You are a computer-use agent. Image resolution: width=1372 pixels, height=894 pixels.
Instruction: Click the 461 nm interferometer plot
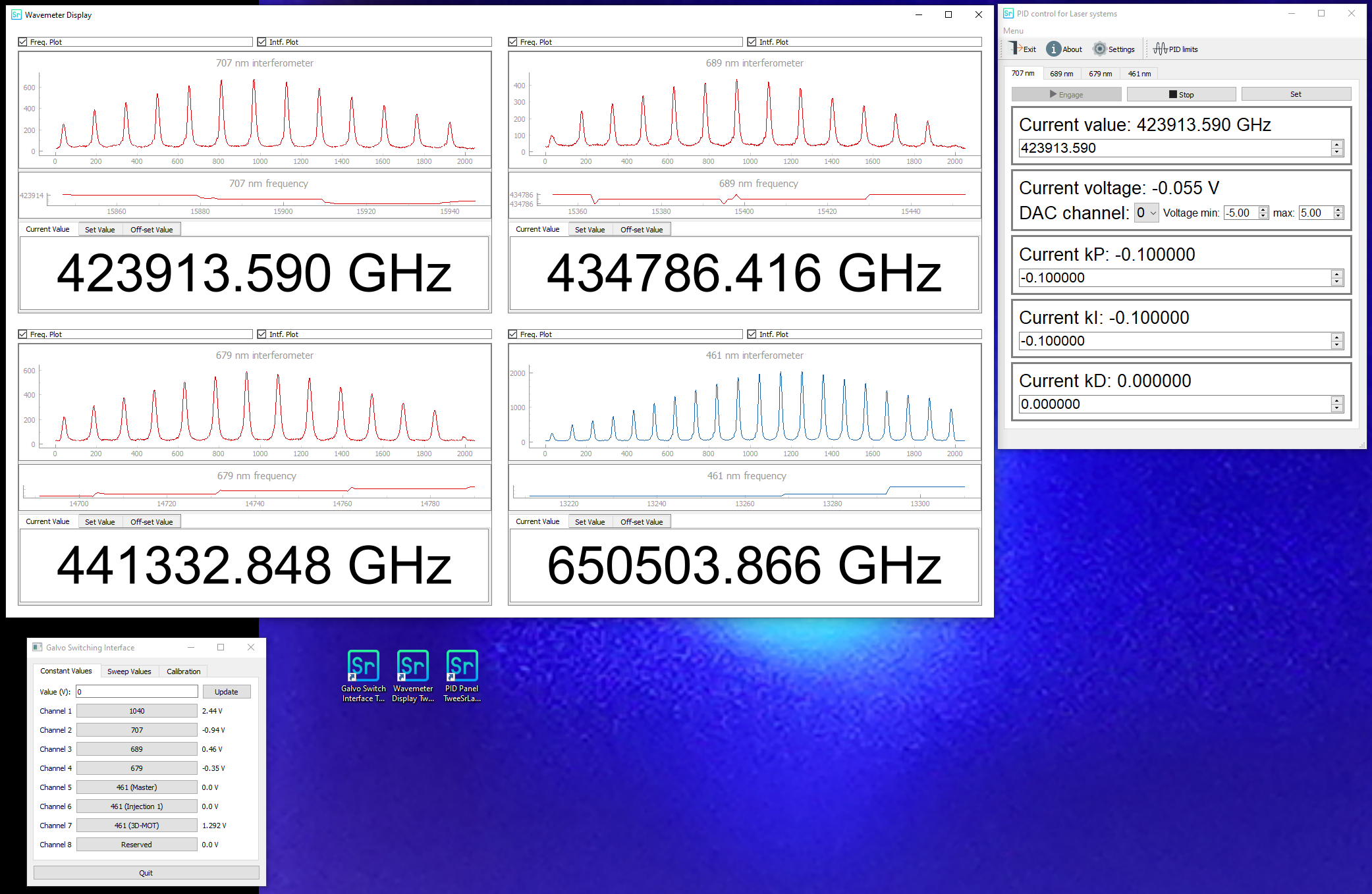[745, 402]
